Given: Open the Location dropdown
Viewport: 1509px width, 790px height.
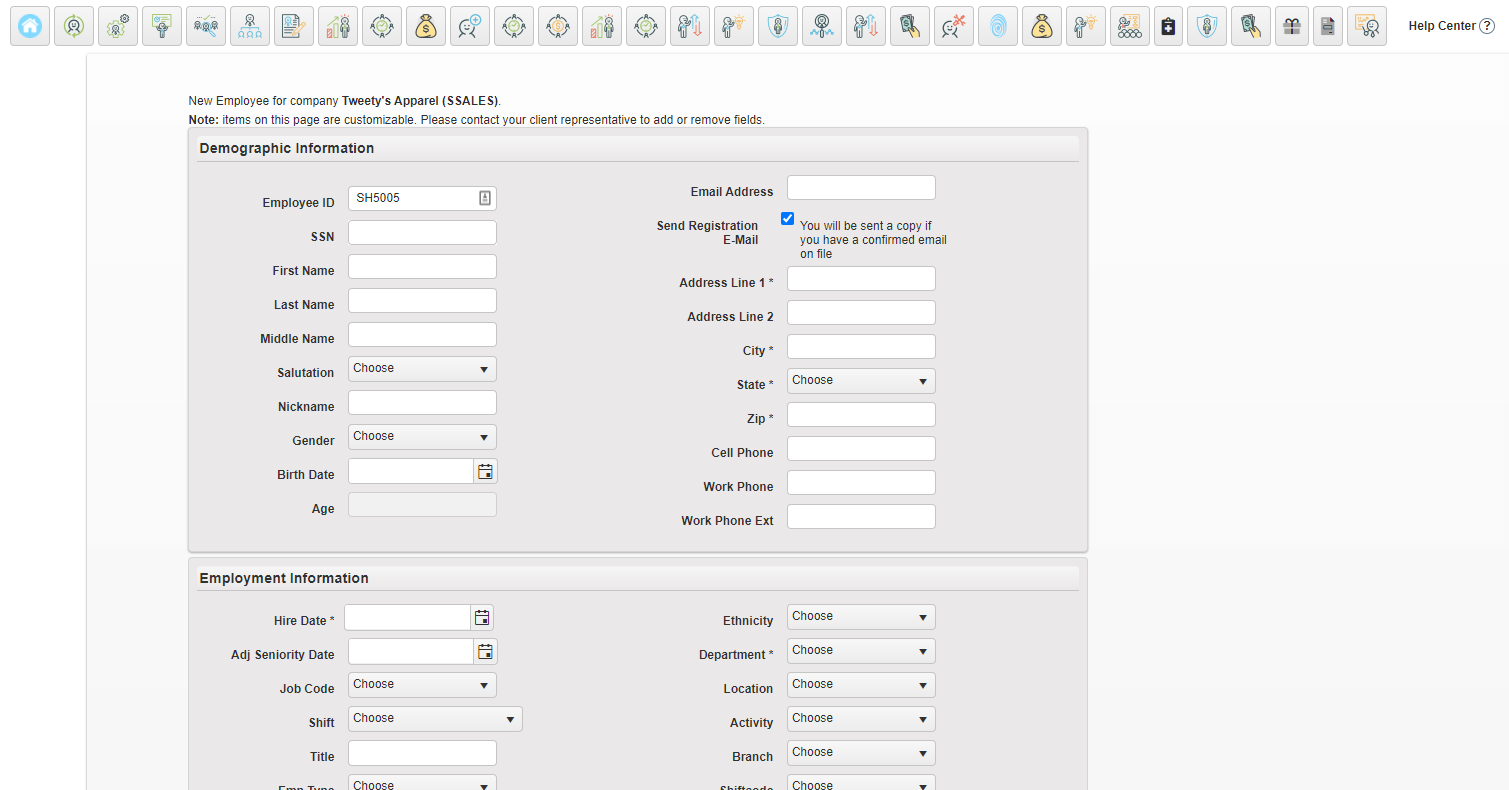Looking at the screenshot, I should (861, 685).
